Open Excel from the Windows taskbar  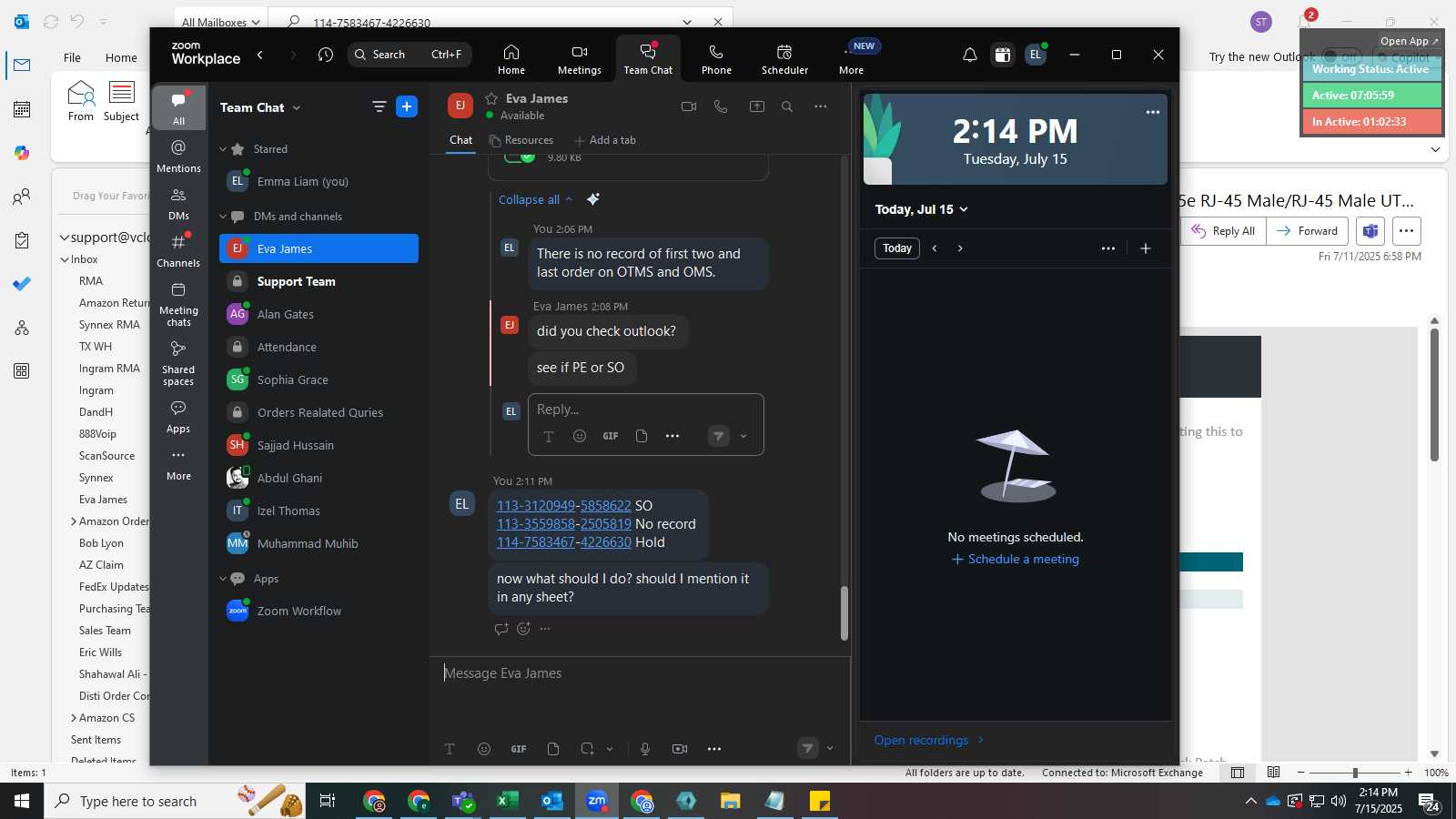[x=508, y=801]
